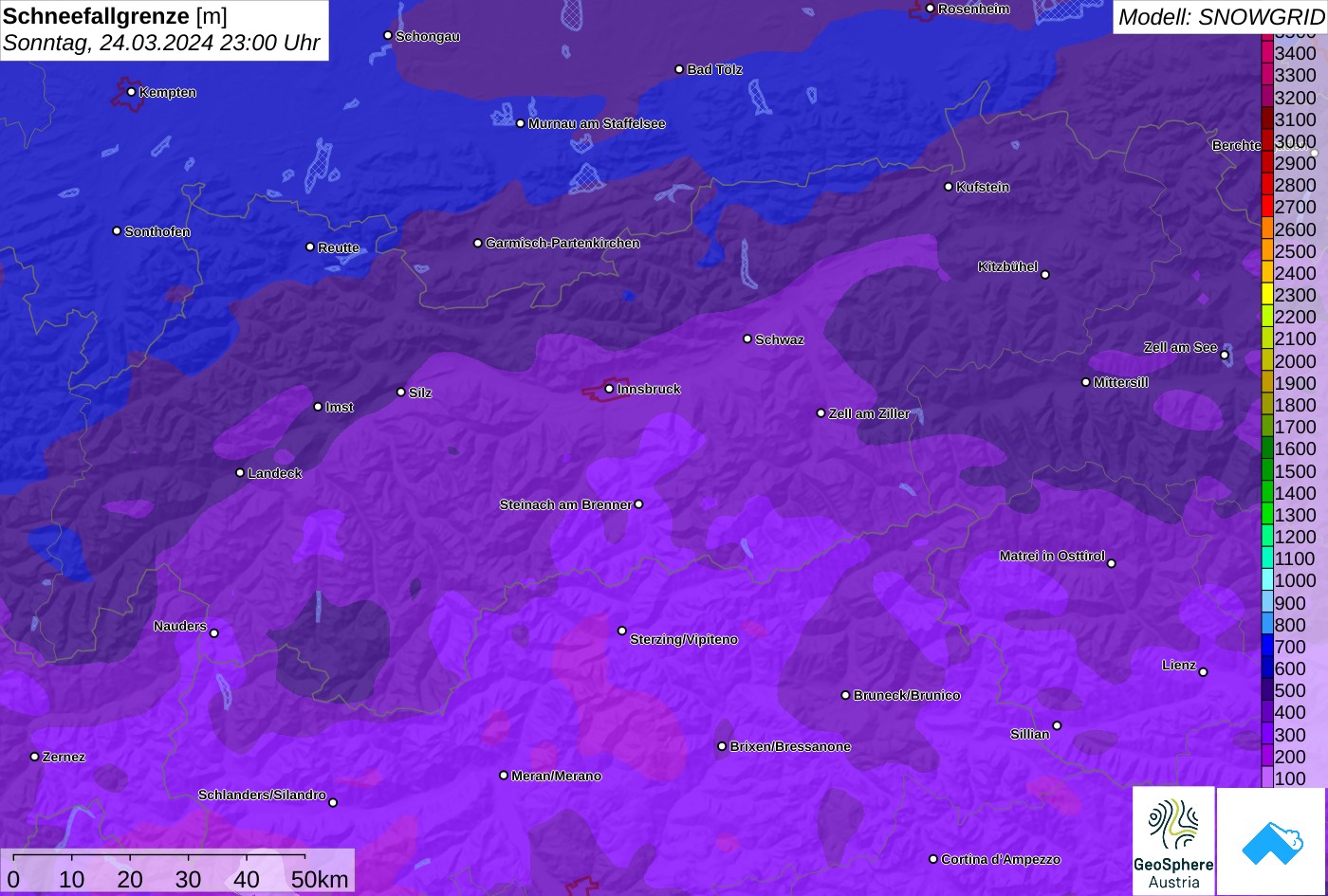The width and height of the screenshot is (1328, 896).
Task: Pick the 700 m legend color swatch
Action: point(1267,647)
